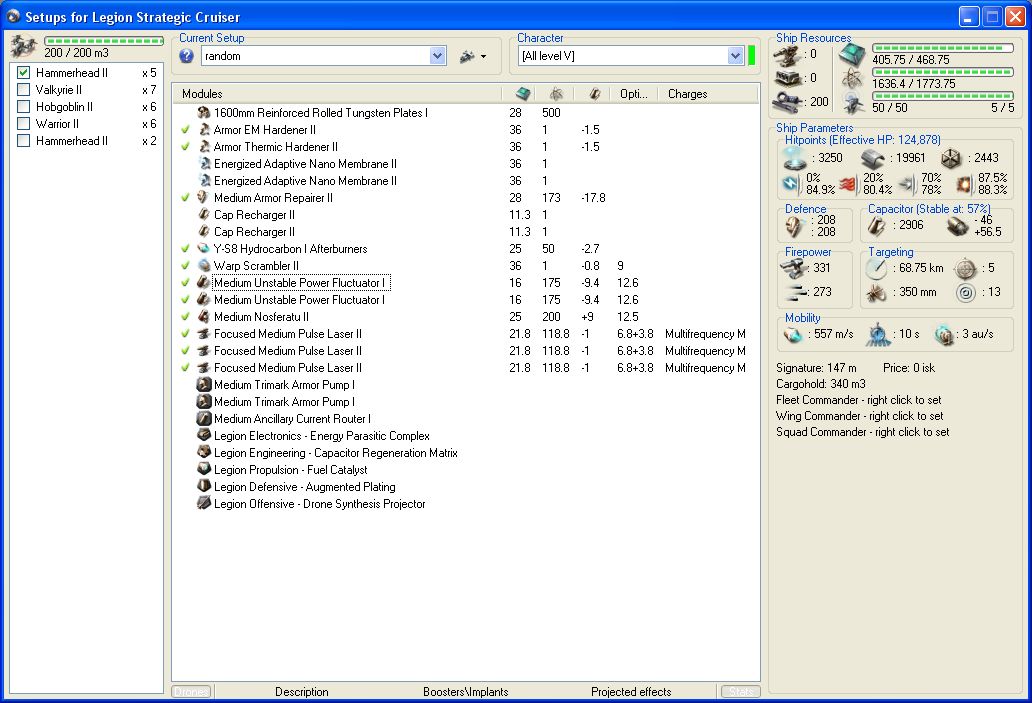Check the Warrior II drone group
Viewport: 1032px width, 703px height.
24,124
